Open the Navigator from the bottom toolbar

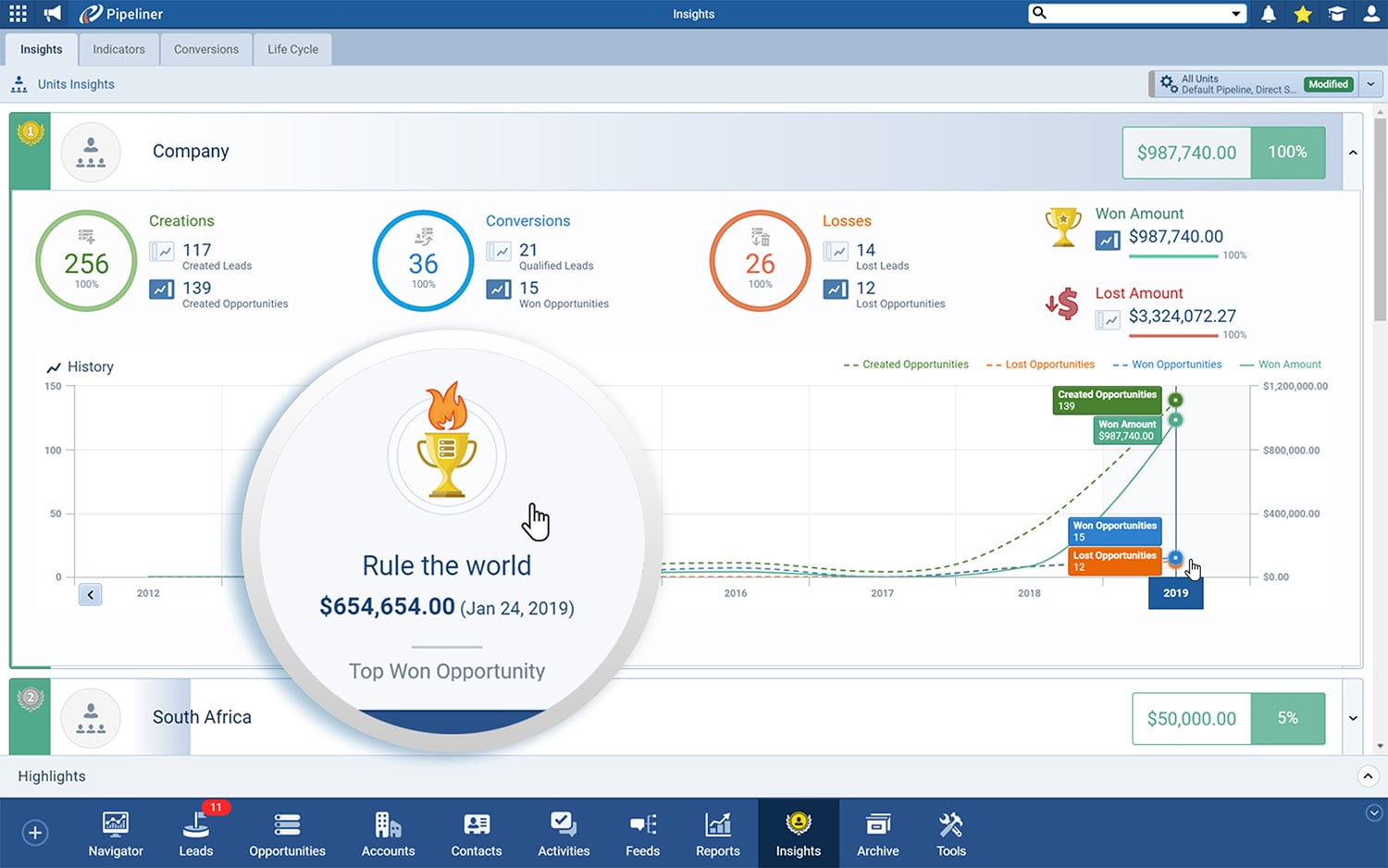pos(115,833)
